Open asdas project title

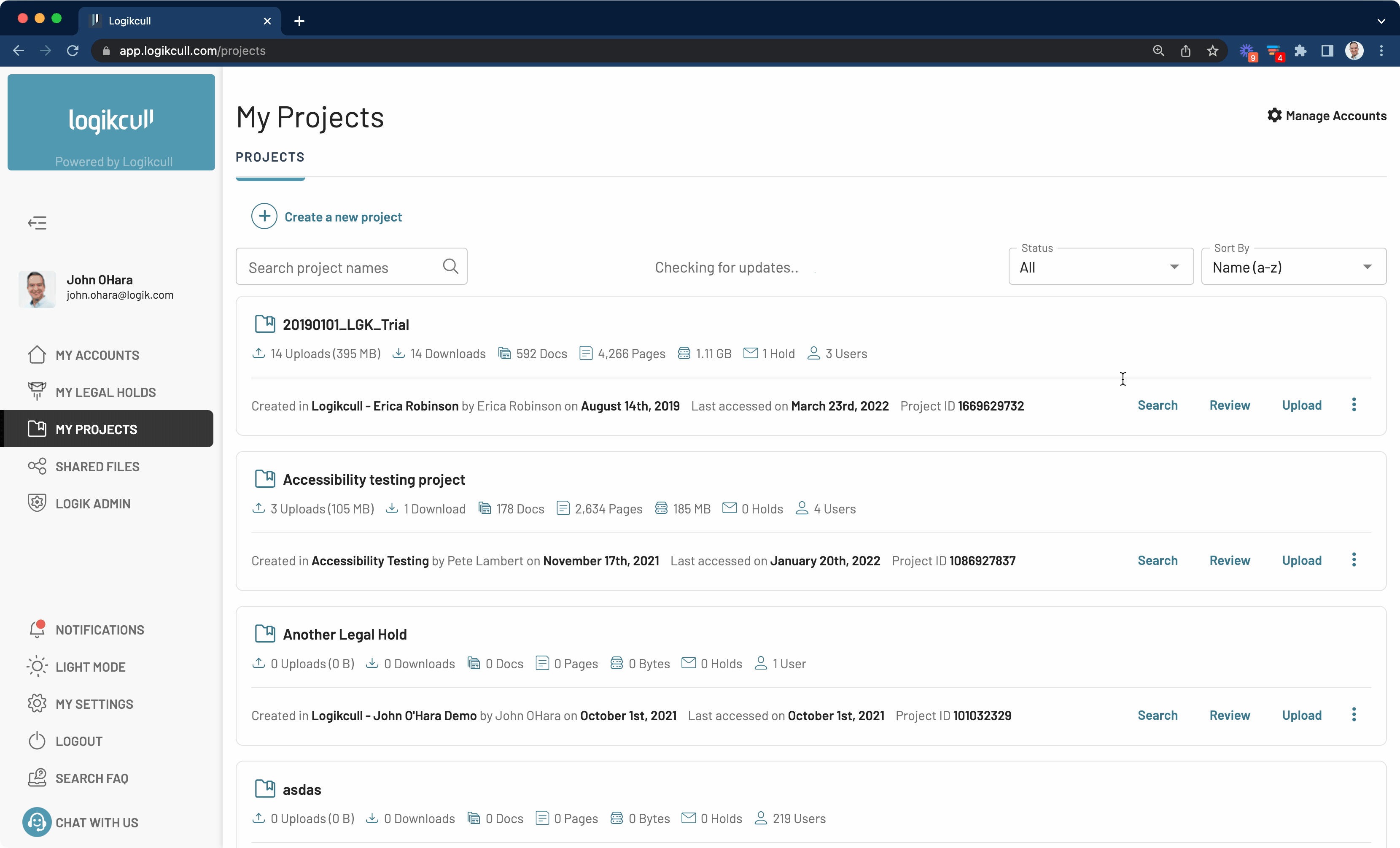pos(302,789)
